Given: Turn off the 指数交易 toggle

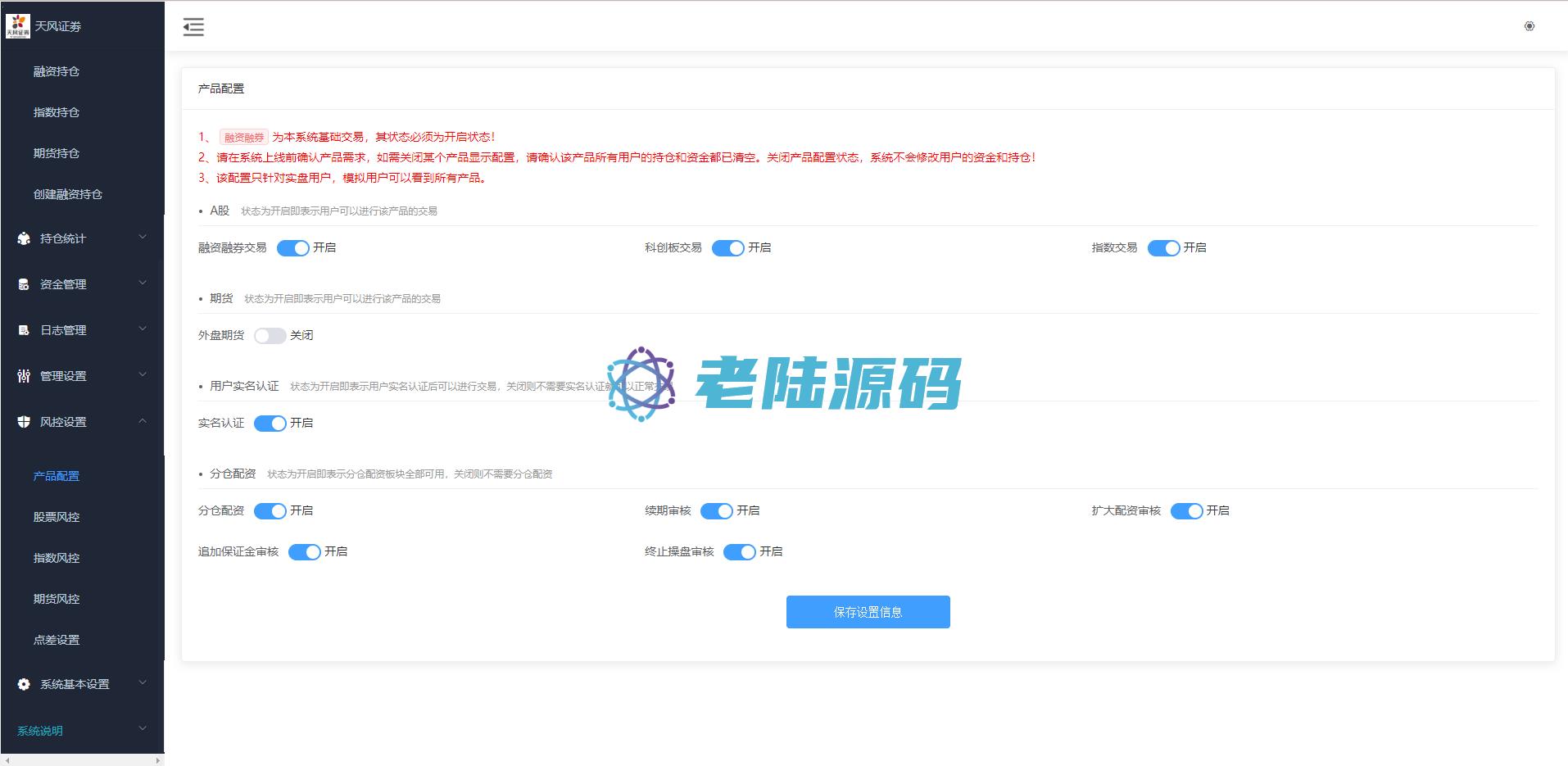Looking at the screenshot, I should (1162, 248).
